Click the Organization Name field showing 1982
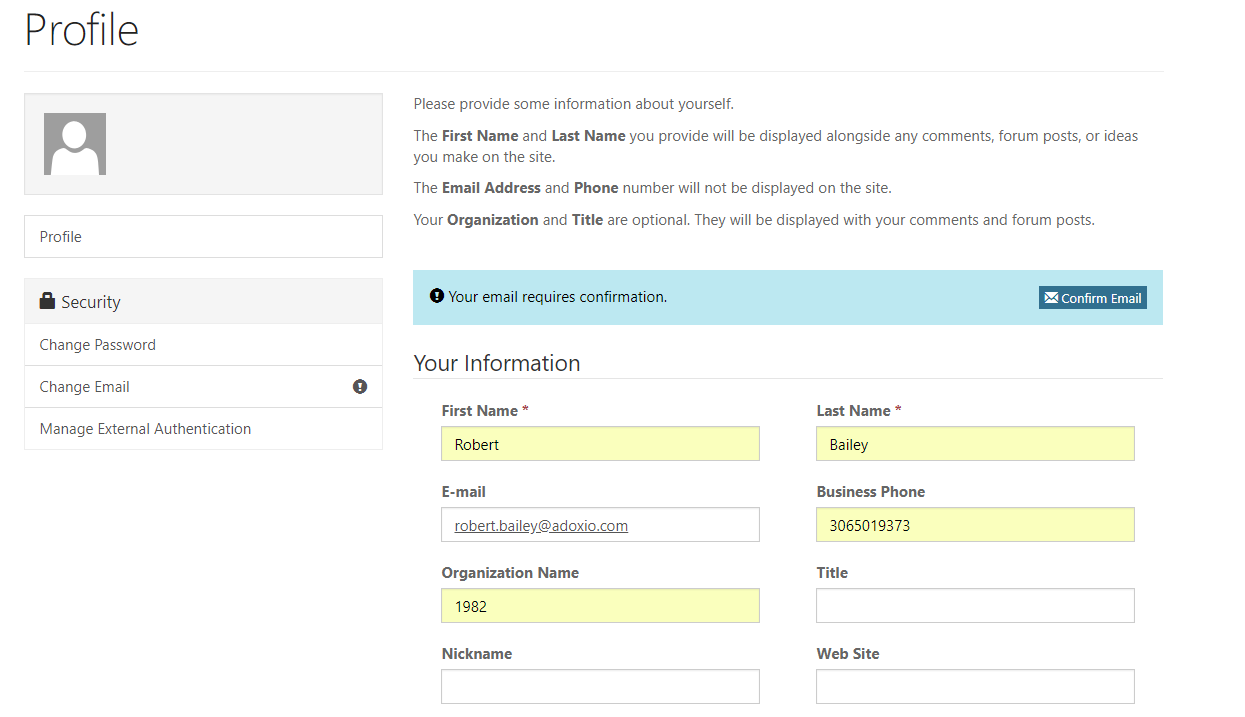The height and width of the screenshot is (717, 1245). [600, 606]
